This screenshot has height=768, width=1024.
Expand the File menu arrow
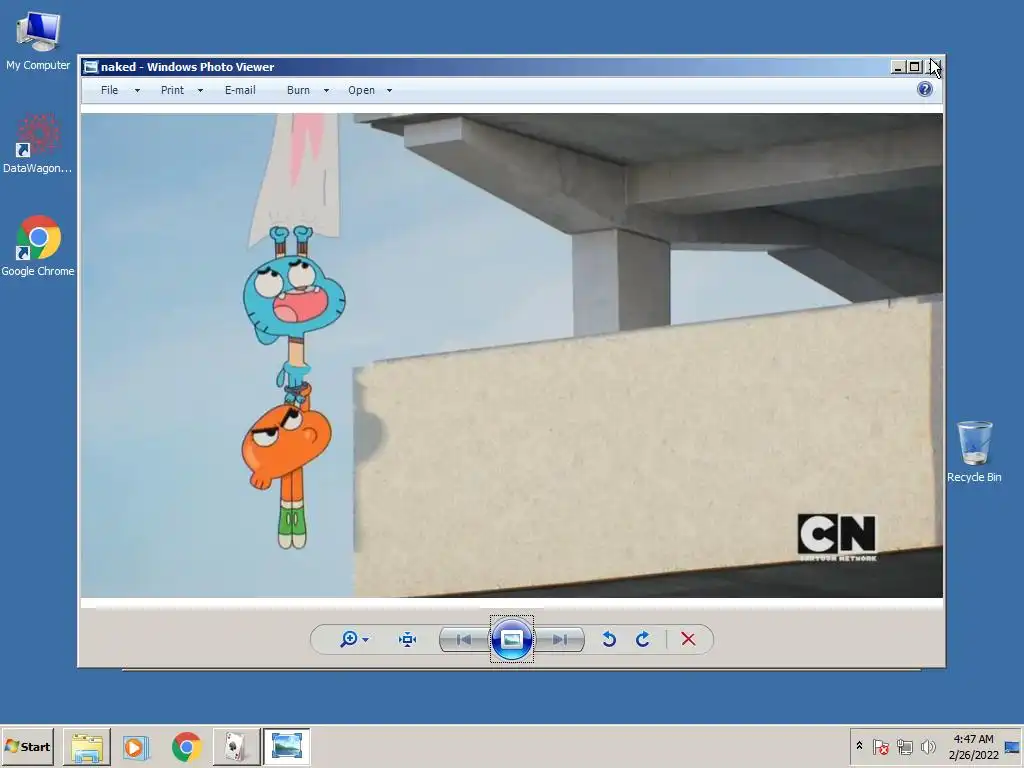pos(137,91)
